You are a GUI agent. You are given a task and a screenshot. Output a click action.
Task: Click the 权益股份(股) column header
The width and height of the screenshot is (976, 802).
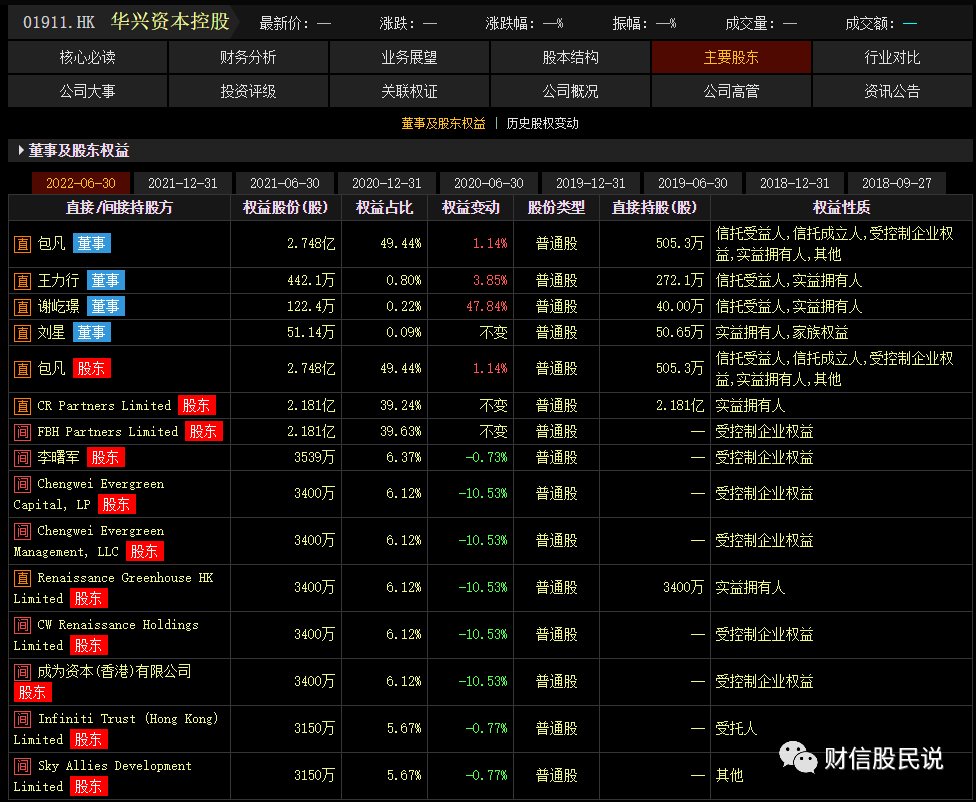click(x=286, y=207)
